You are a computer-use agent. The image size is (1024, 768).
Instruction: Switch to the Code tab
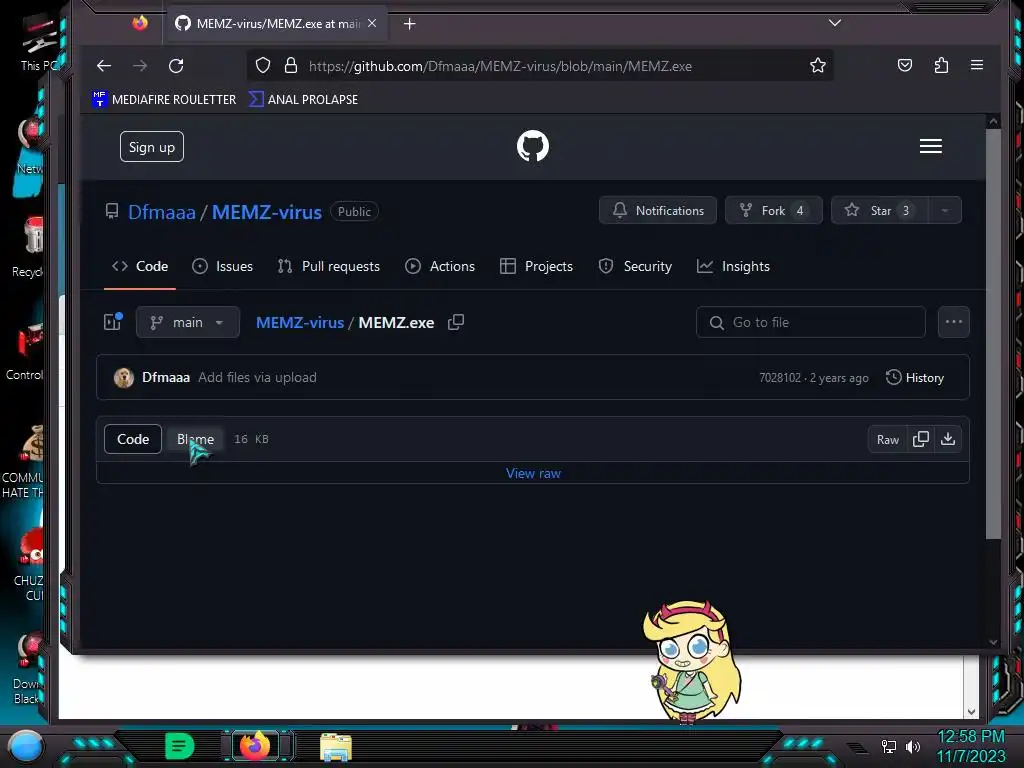[140, 266]
